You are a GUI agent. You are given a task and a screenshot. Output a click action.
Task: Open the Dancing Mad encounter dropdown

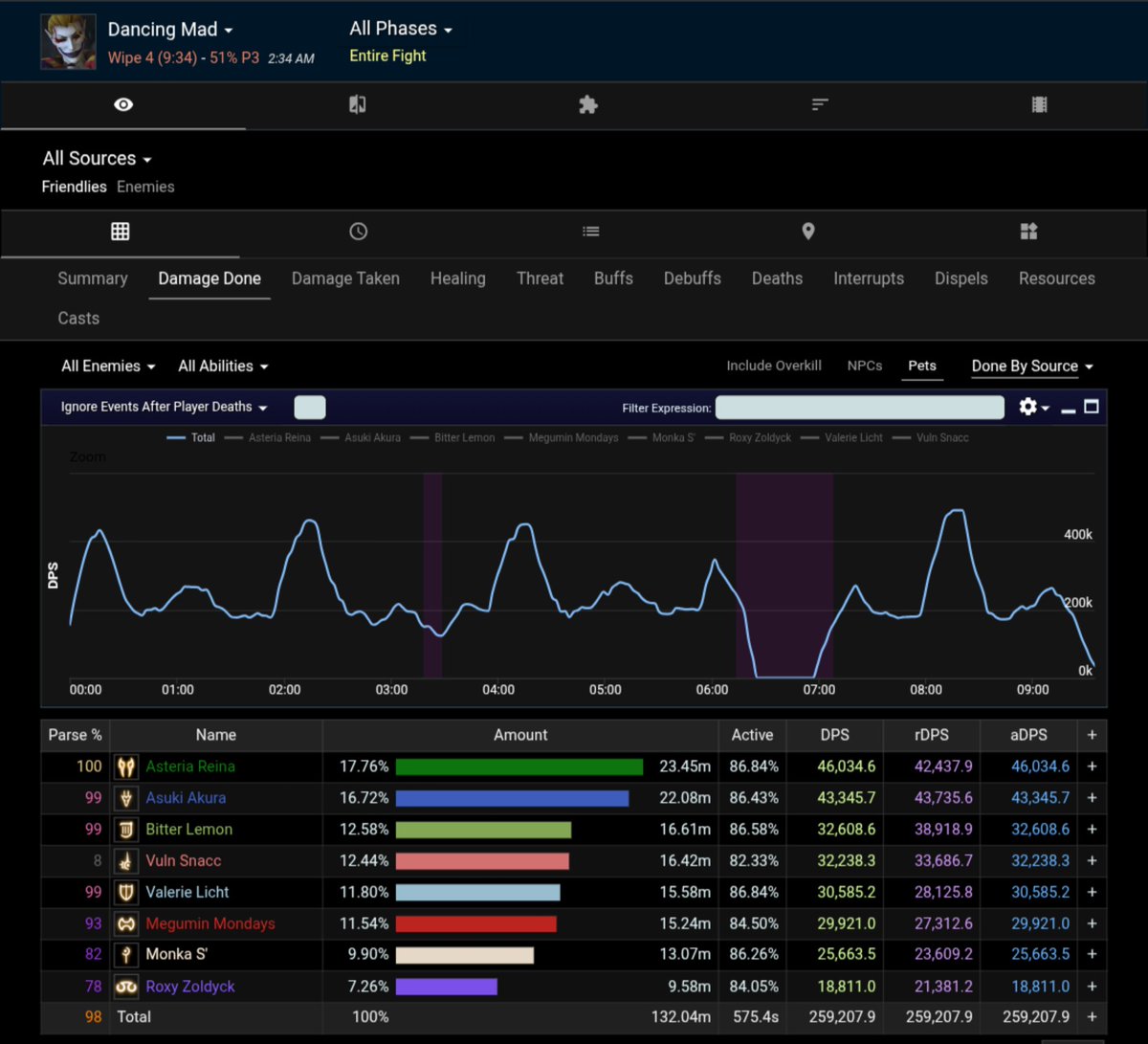[170, 30]
